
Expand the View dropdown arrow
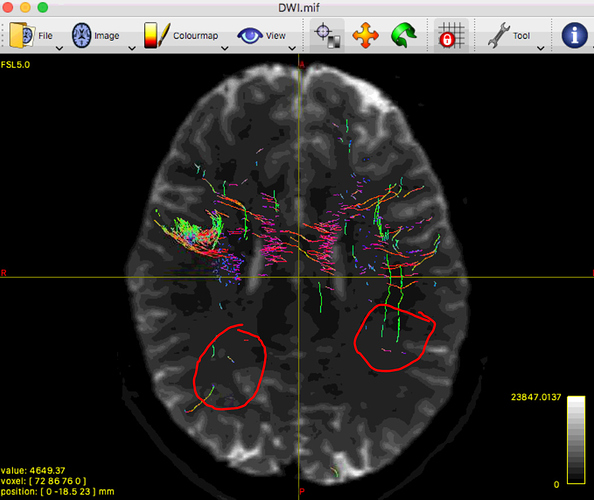292,48
